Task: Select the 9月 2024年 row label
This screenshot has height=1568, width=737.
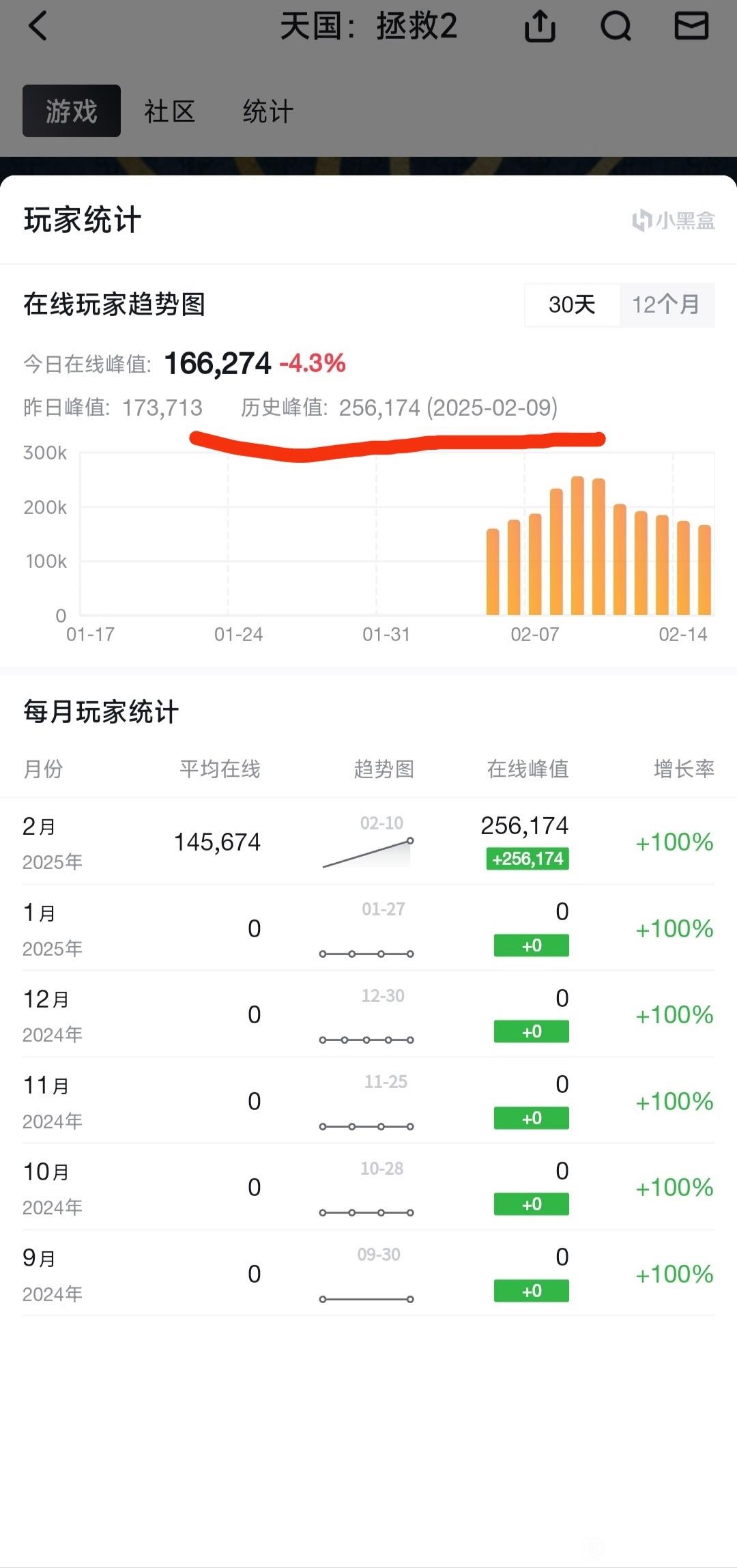Action: pos(53,1274)
